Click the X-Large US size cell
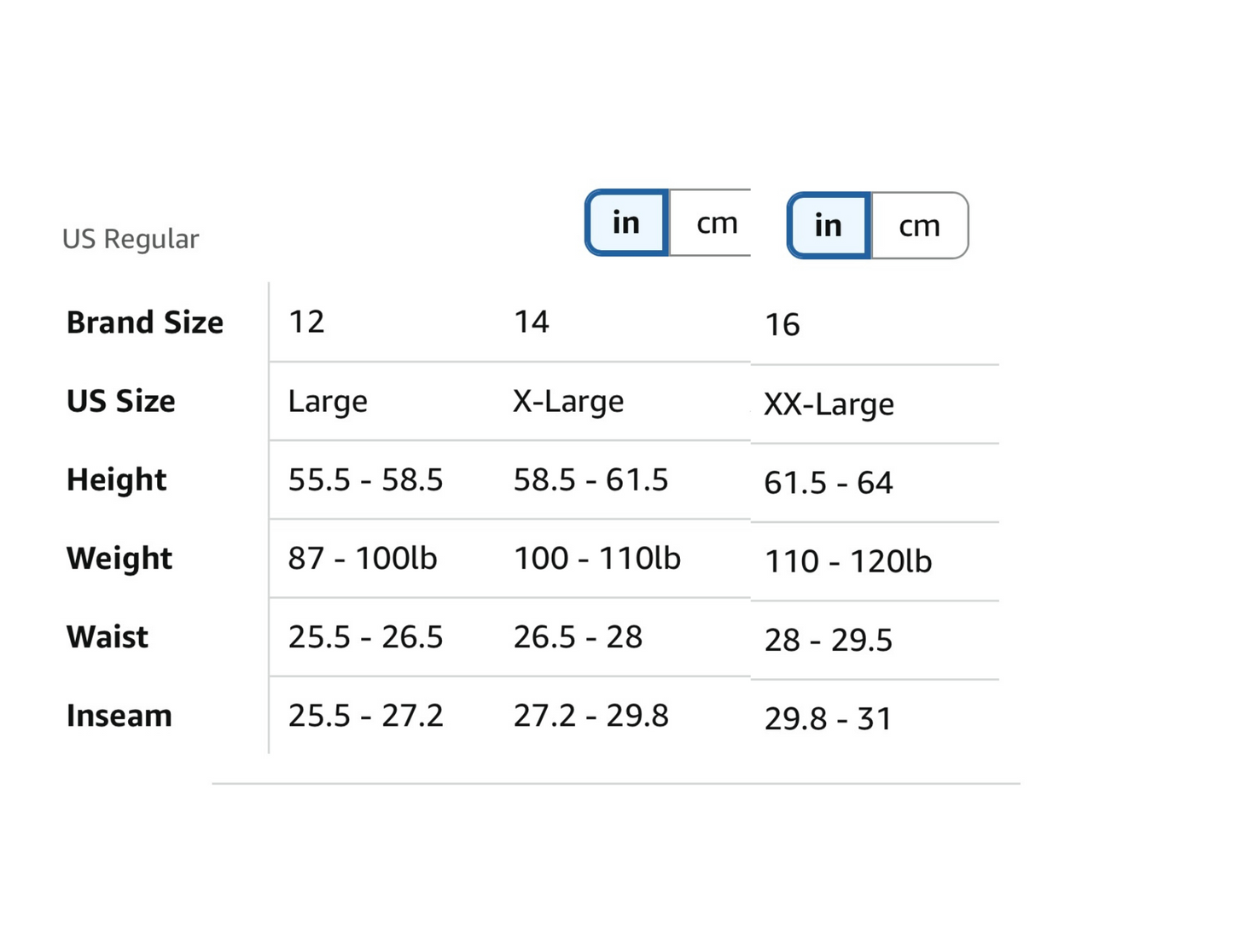The image size is (1233, 952). pos(569,401)
